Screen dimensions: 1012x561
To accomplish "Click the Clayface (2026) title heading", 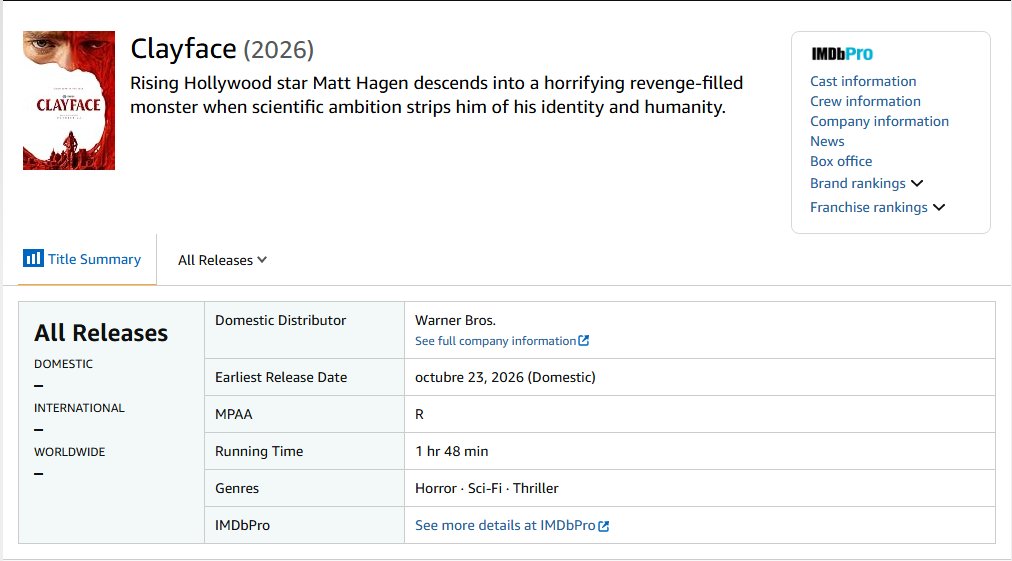I will point(222,49).
